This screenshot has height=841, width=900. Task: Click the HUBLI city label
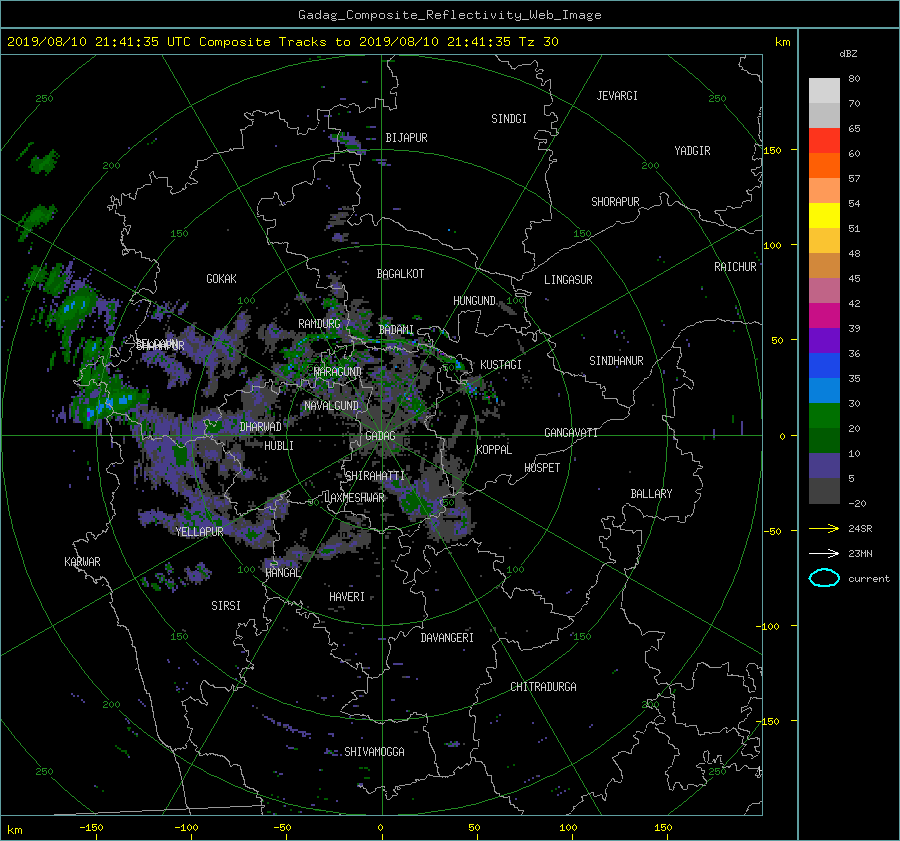pyautogui.click(x=279, y=445)
